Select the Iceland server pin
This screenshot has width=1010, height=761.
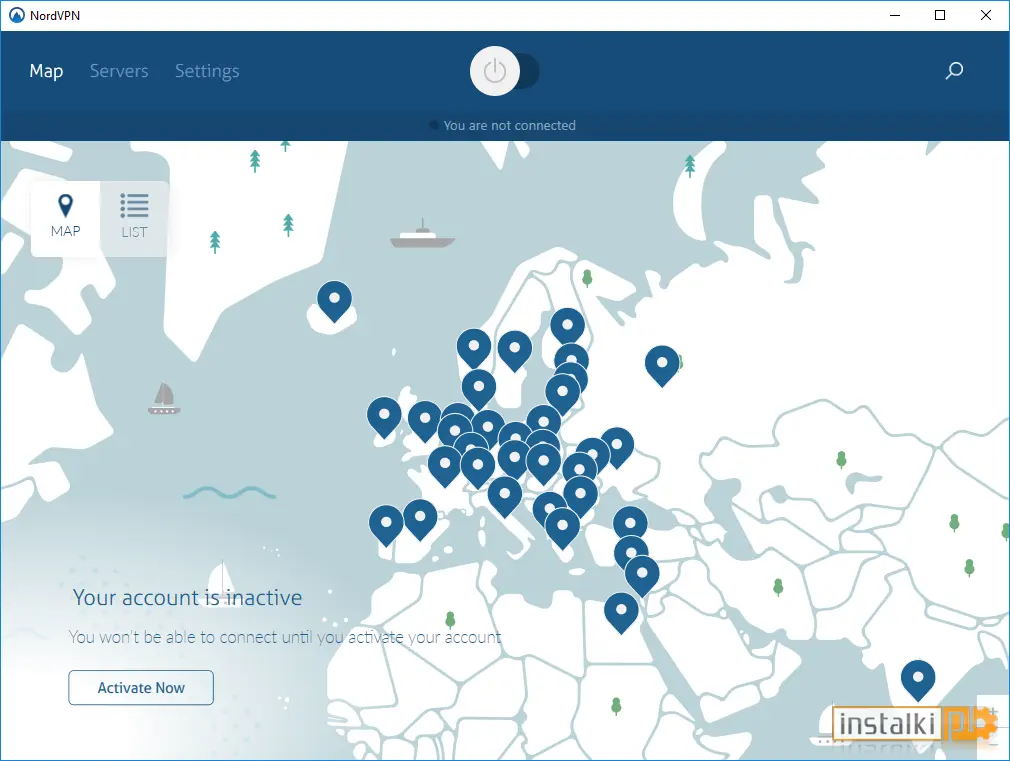click(334, 299)
